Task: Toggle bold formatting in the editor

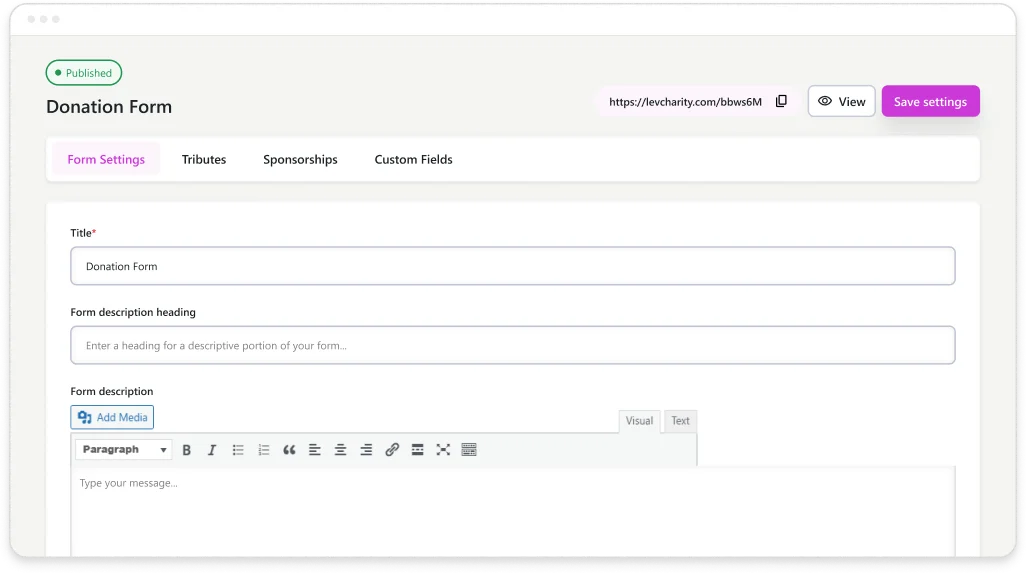Action: pyautogui.click(x=186, y=450)
